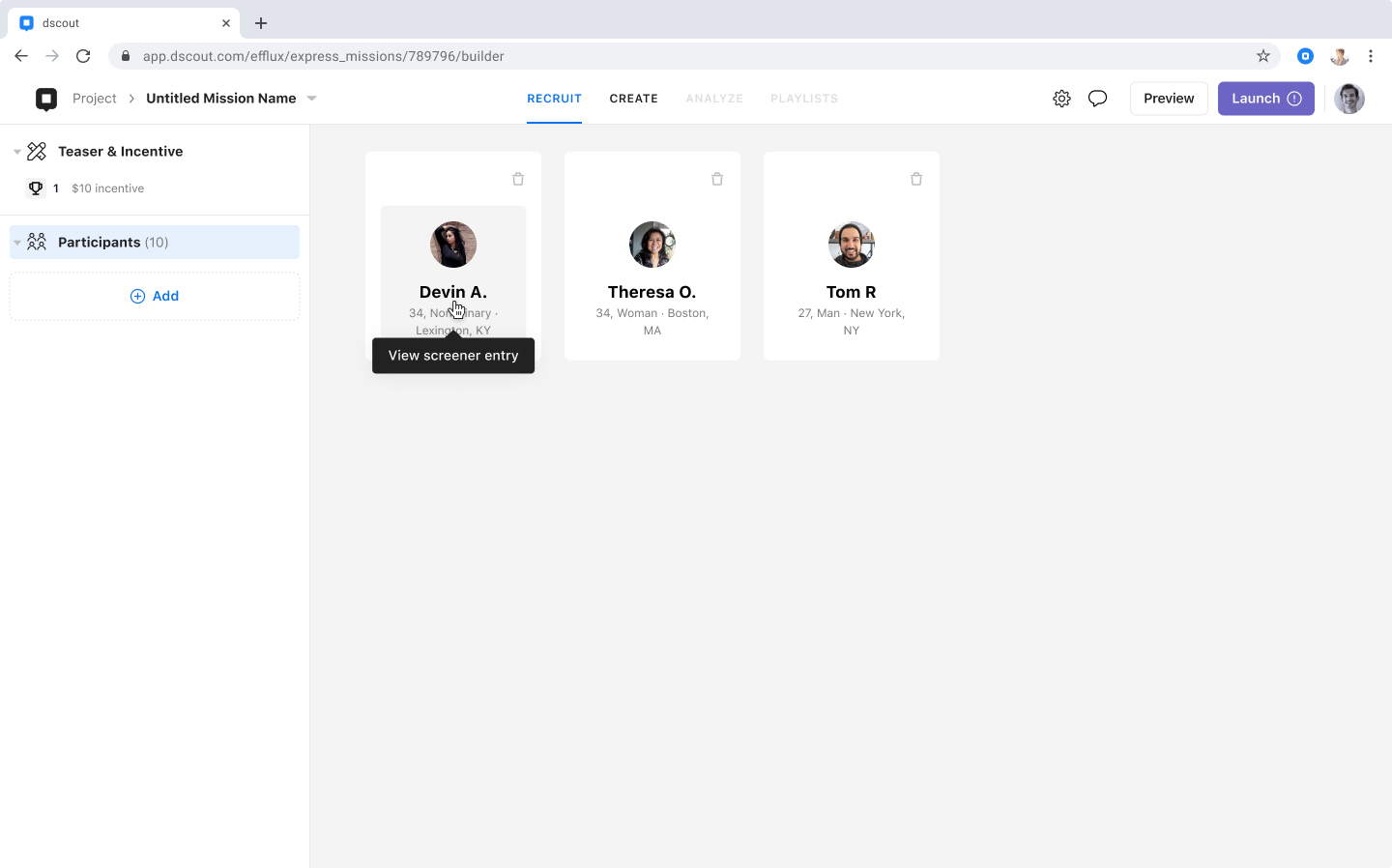Open the settings gear icon
This screenshot has width=1392, height=868.
click(1061, 99)
